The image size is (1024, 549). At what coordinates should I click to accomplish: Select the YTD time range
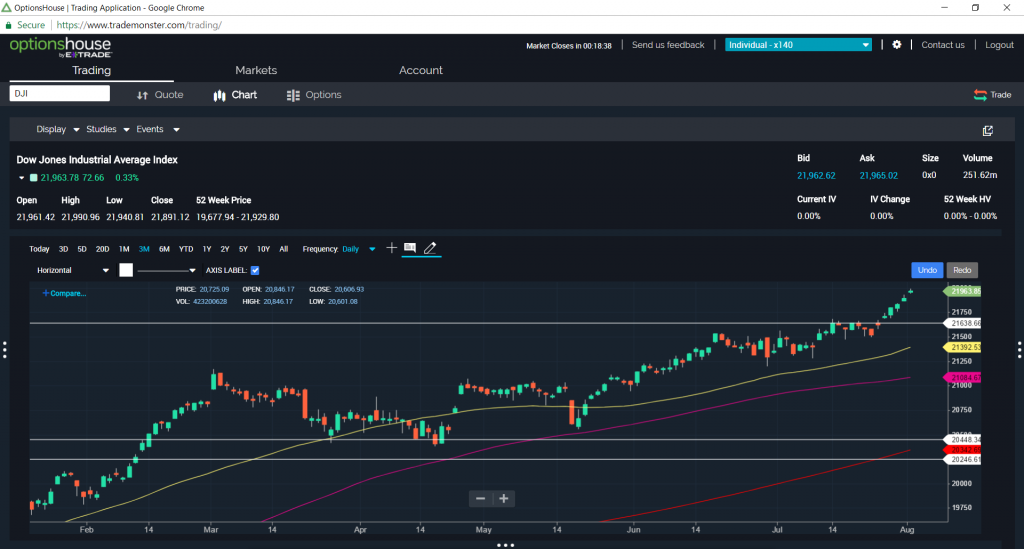[186, 249]
